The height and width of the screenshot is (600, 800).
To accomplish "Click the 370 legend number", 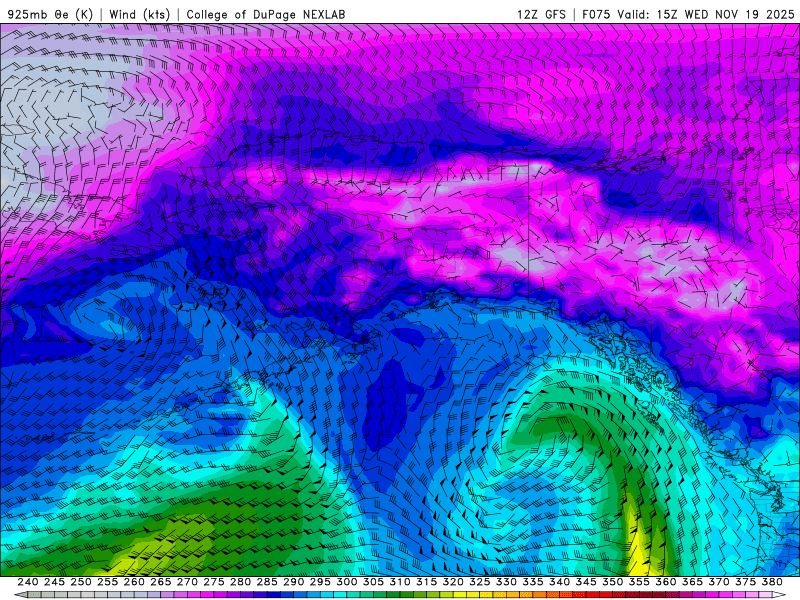I will (719, 582).
